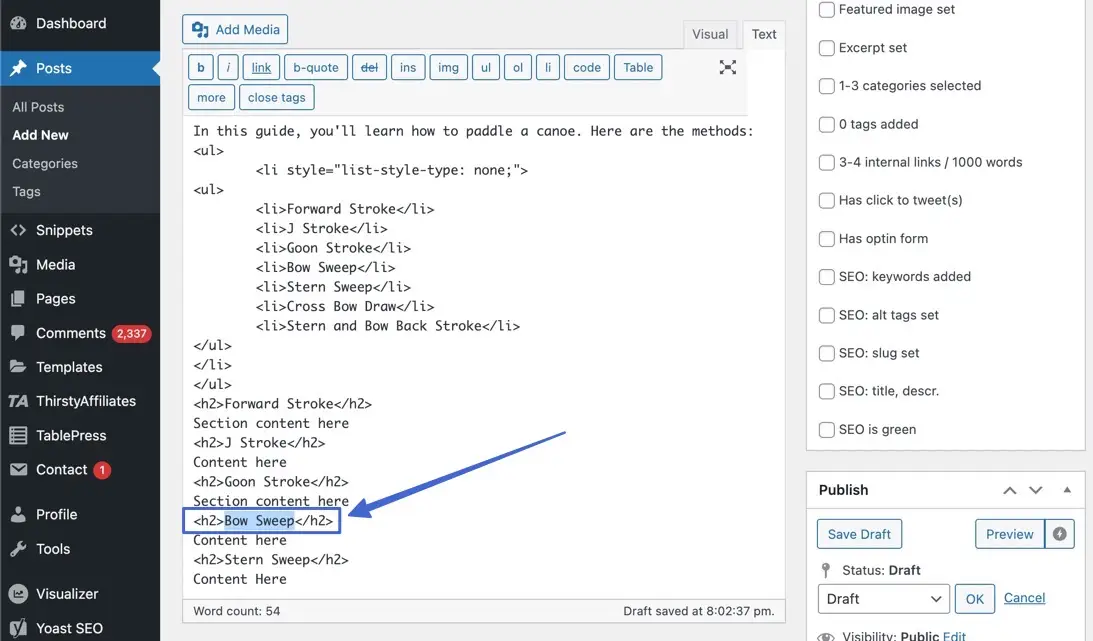1093x641 pixels.
Task: Open the Draft status dropdown
Action: tap(883, 598)
